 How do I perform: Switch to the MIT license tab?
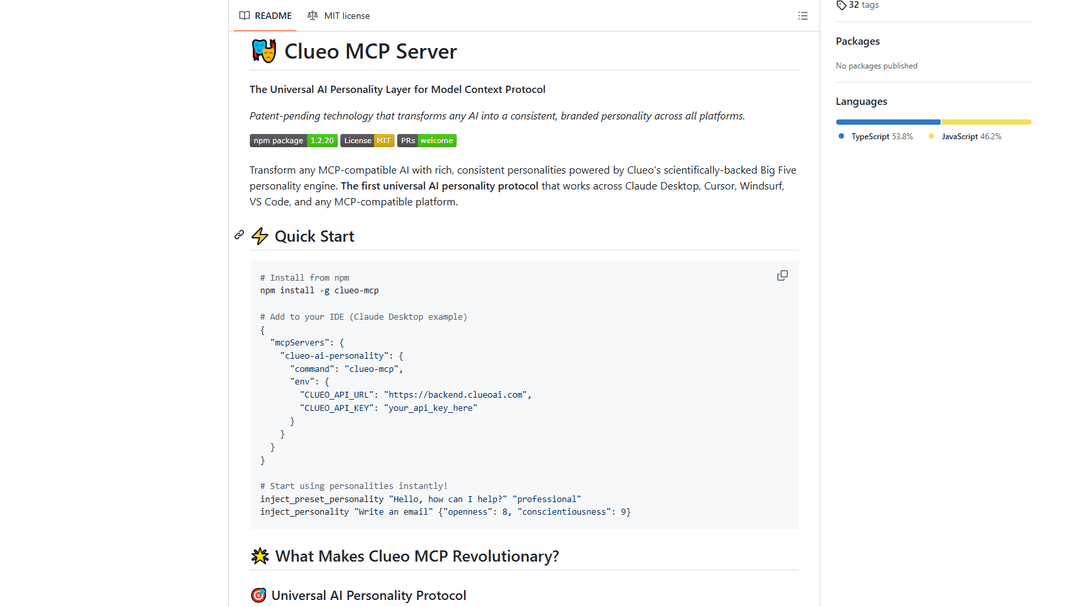338,15
